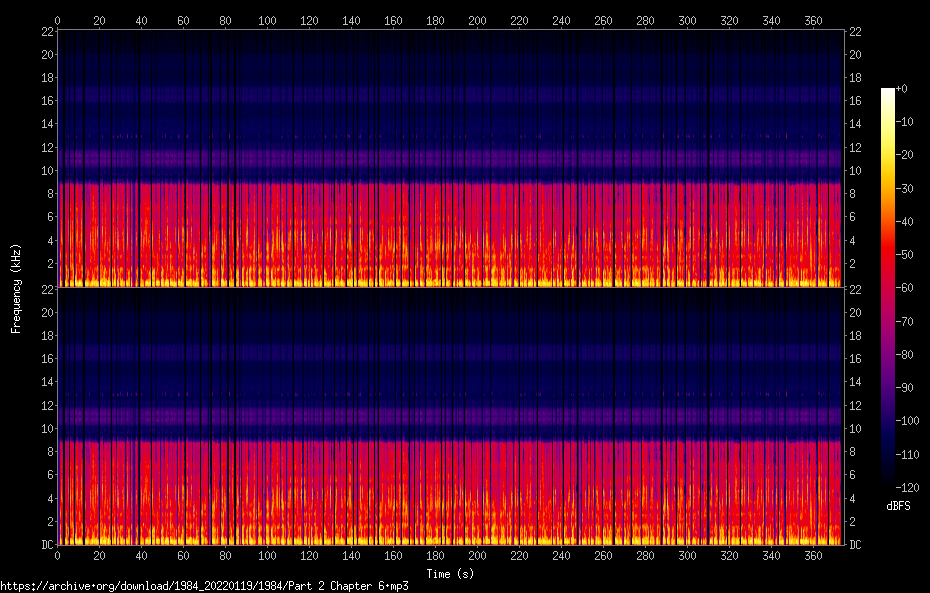The image size is (930, 593).
Task: Select the 40 mark on the top time axis
Action: coord(141,20)
